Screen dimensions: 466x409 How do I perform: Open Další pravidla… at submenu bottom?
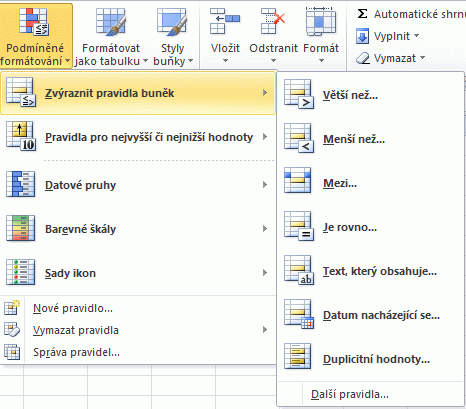point(370,394)
